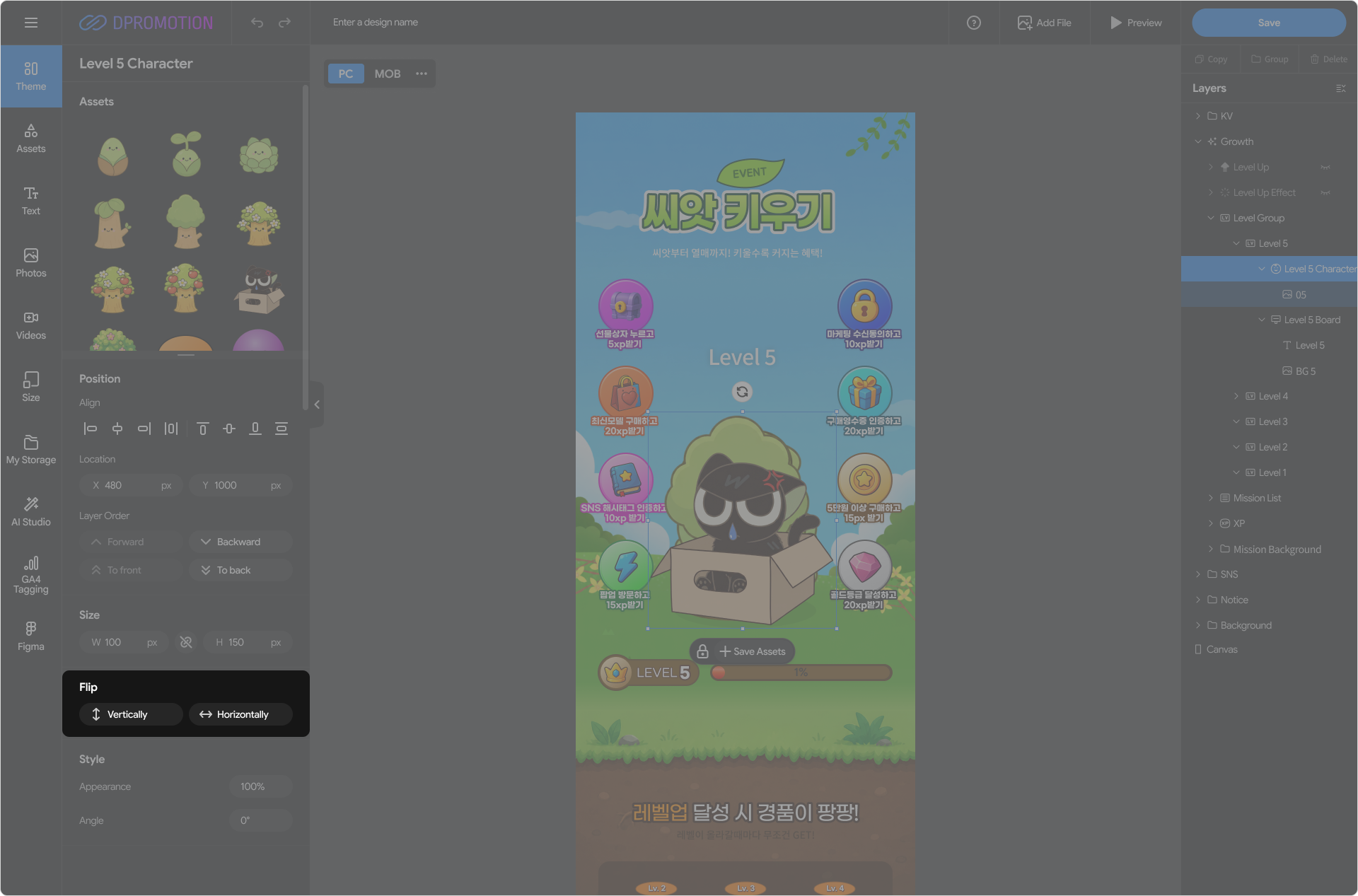1358x896 pixels.
Task: Click the Preview button
Action: [x=1136, y=23]
